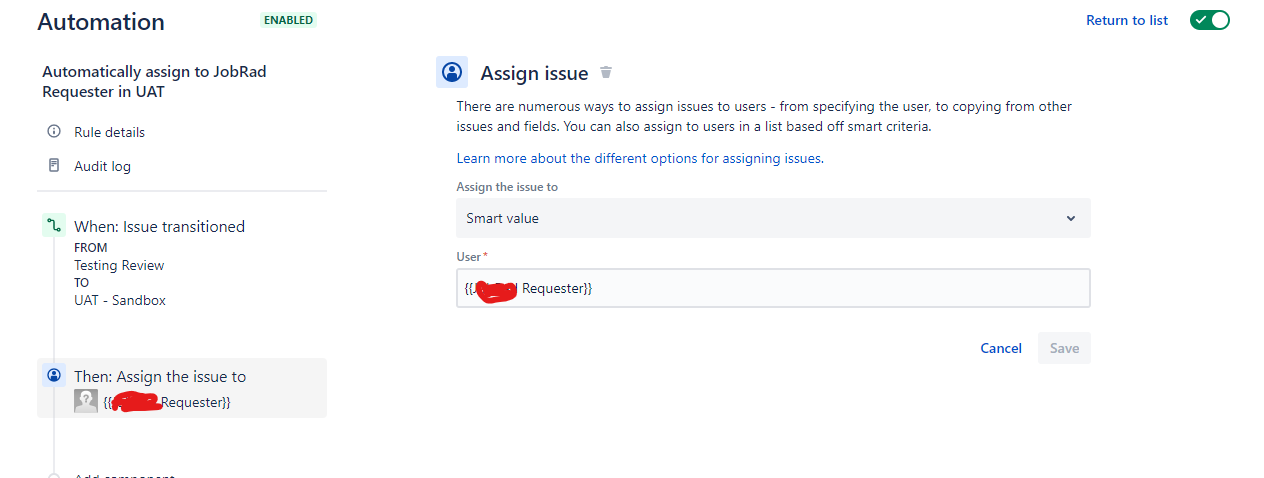The width and height of the screenshot is (1264, 478).
Task: Open the 'Assign the issue to' Smart value dropdown
Action: 773,218
